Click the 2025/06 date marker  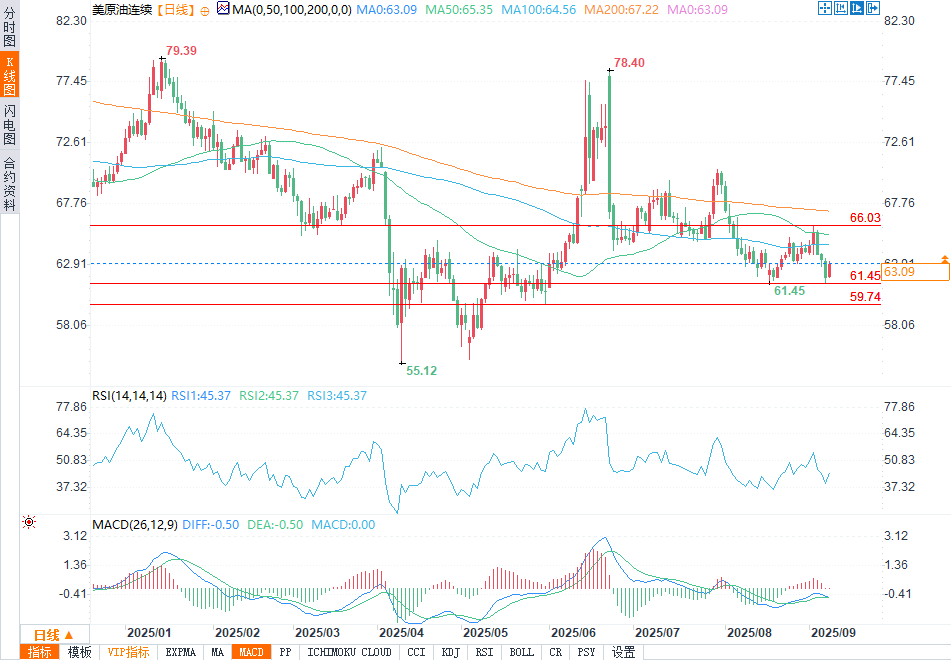coord(573,633)
